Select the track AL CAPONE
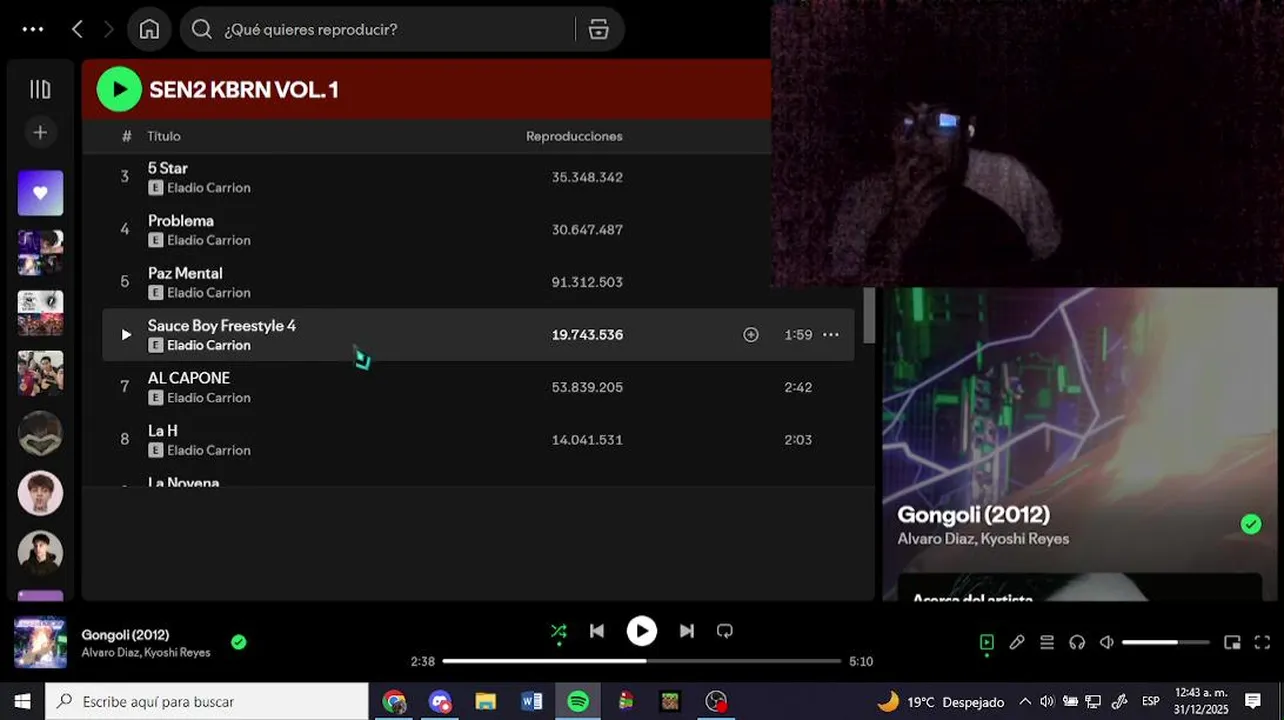 pyautogui.click(x=478, y=387)
